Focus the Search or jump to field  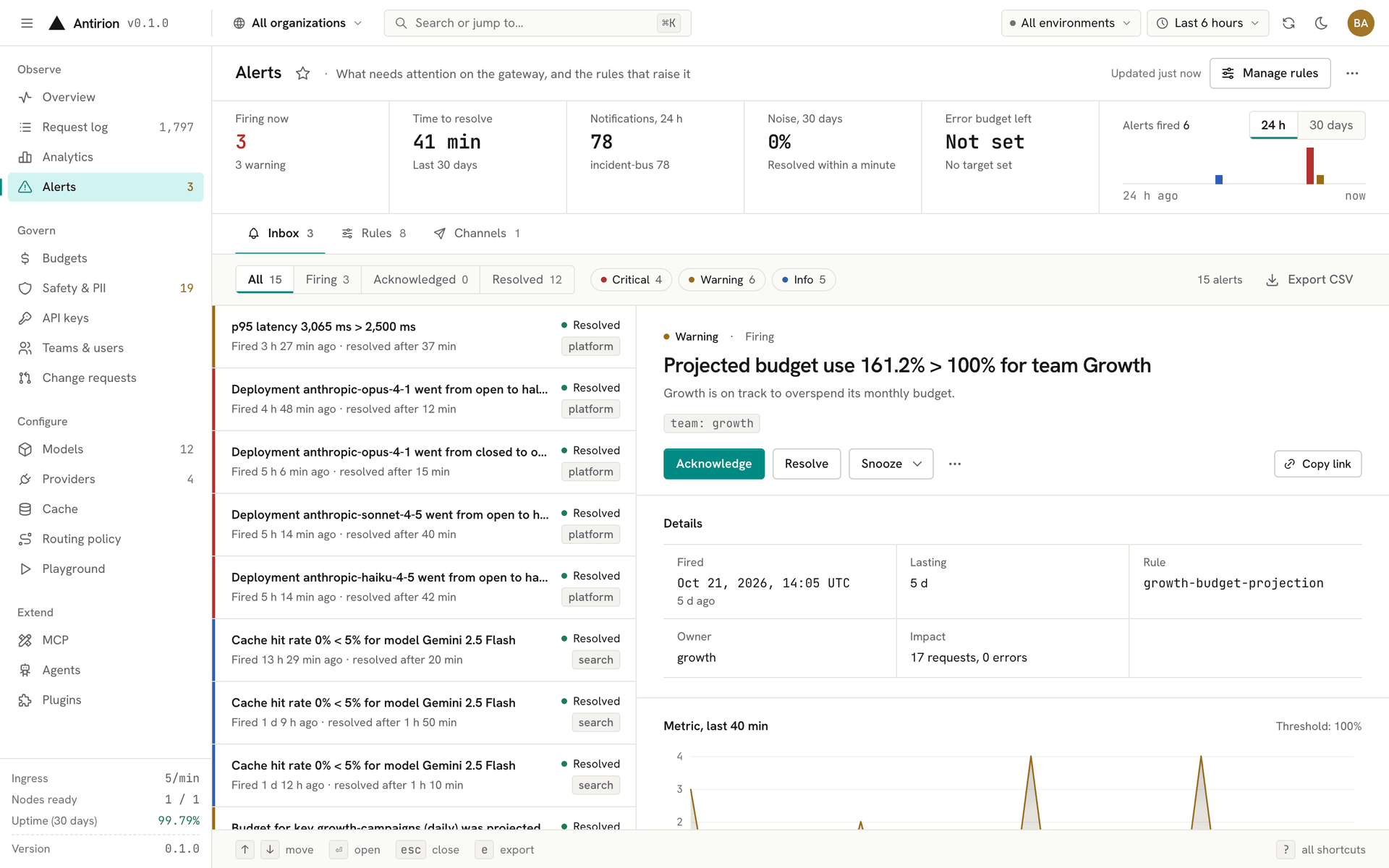pyautogui.click(x=538, y=23)
